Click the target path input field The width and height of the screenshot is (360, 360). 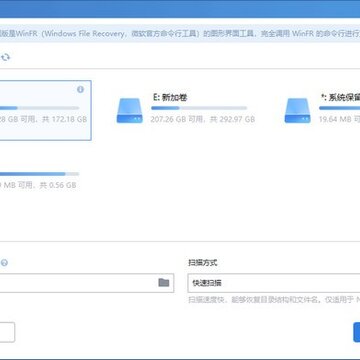[x=87, y=283]
